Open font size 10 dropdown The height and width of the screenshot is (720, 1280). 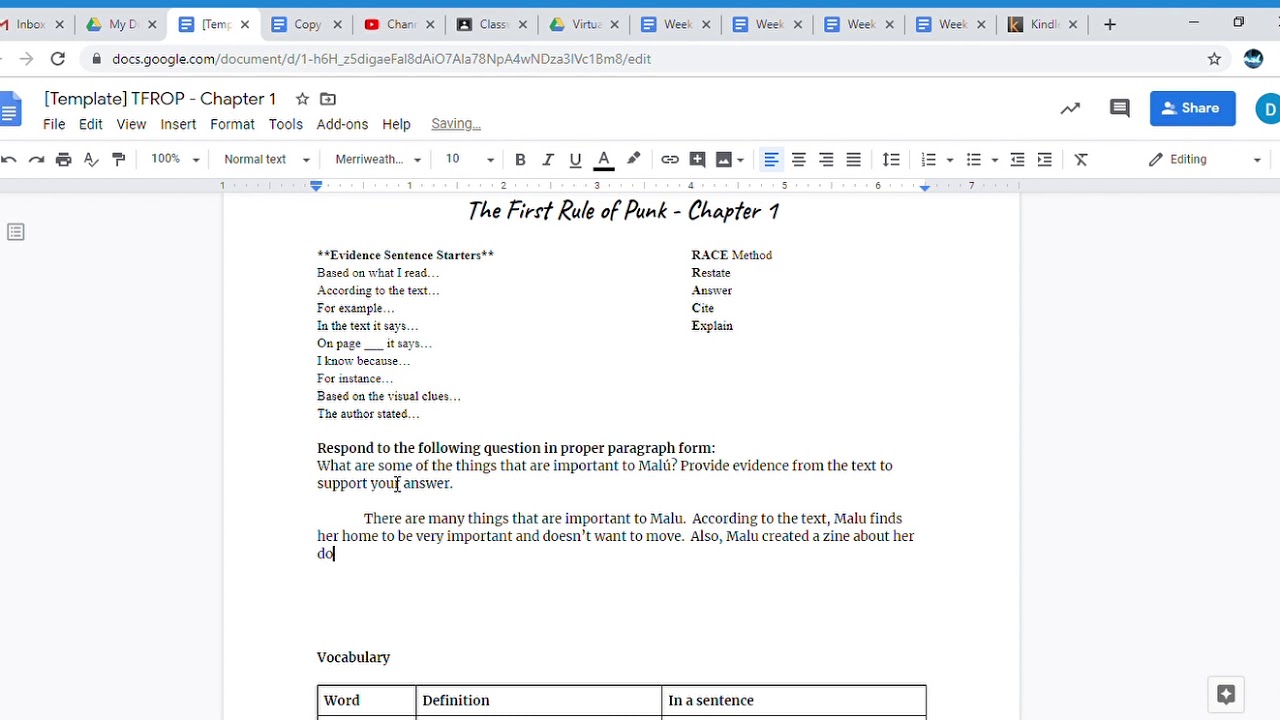(x=470, y=159)
